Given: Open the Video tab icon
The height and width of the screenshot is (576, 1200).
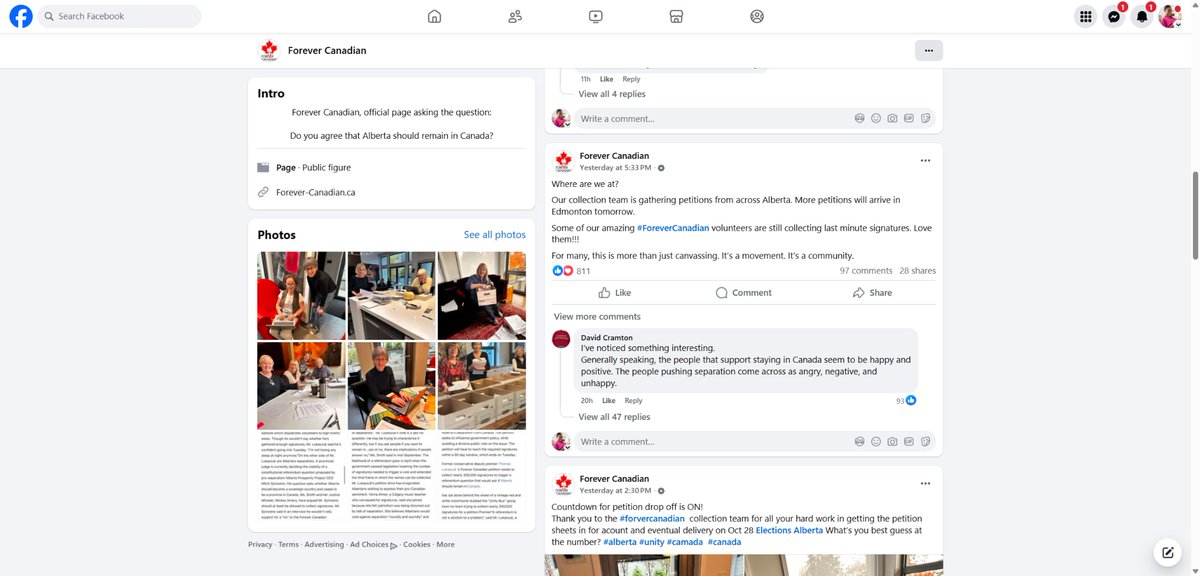Looking at the screenshot, I should [x=596, y=16].
